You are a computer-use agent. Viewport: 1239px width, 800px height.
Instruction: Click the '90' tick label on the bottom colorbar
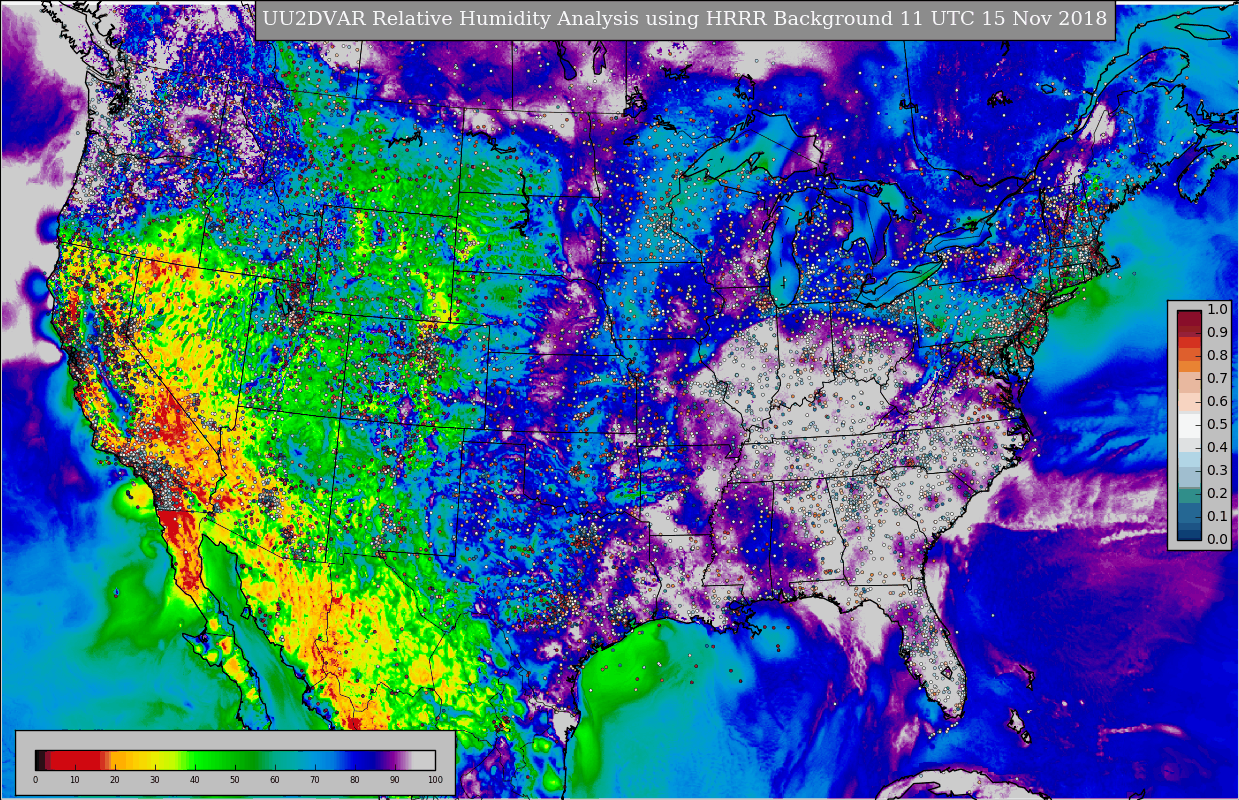tap(395, 780)
